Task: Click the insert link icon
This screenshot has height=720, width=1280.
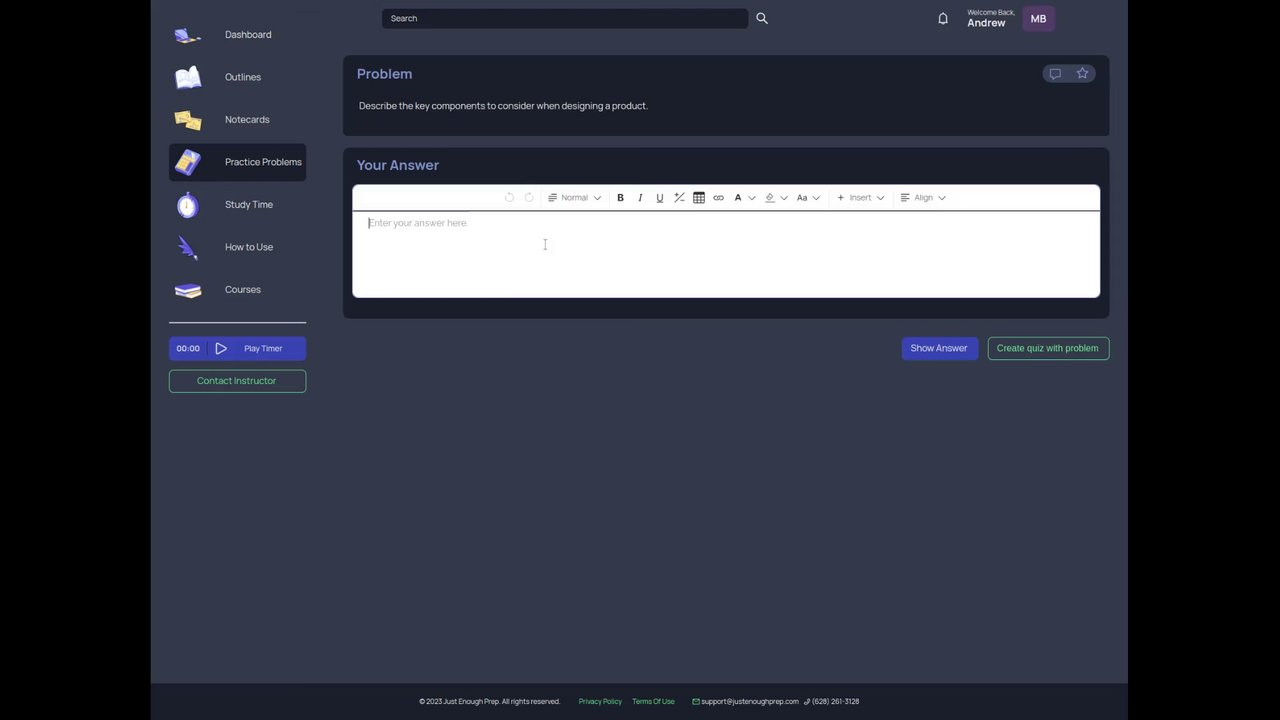Action: click(x=718, y=198)
